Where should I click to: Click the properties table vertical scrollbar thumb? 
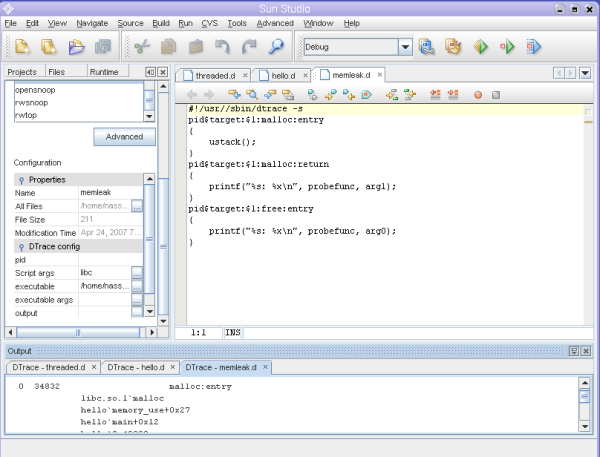click(x=149, y=239)
